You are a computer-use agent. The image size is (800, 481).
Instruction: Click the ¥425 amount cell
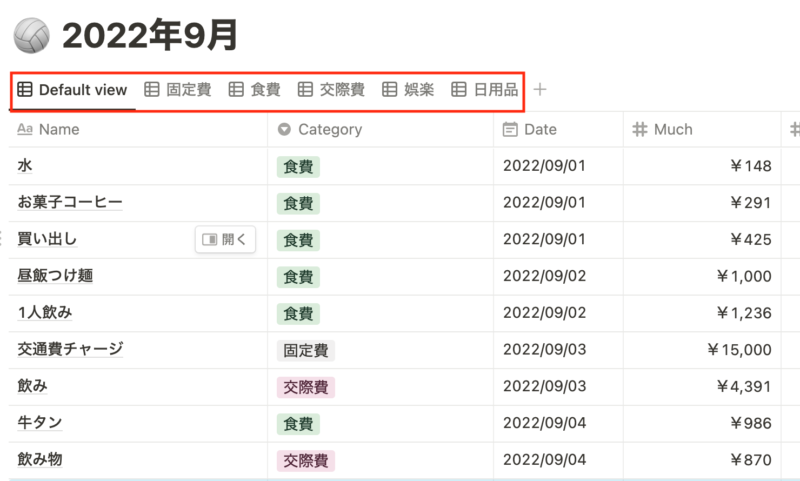[x=702, y=240]
